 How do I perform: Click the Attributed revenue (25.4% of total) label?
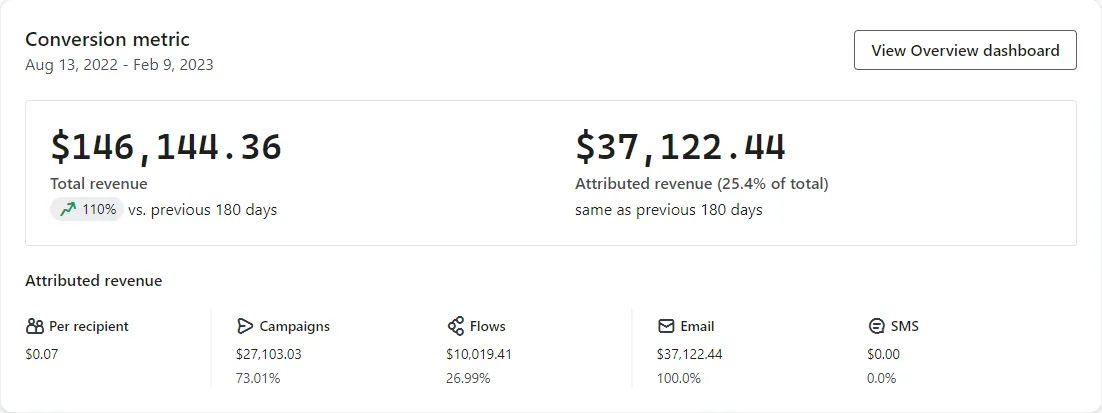point(702,184)
